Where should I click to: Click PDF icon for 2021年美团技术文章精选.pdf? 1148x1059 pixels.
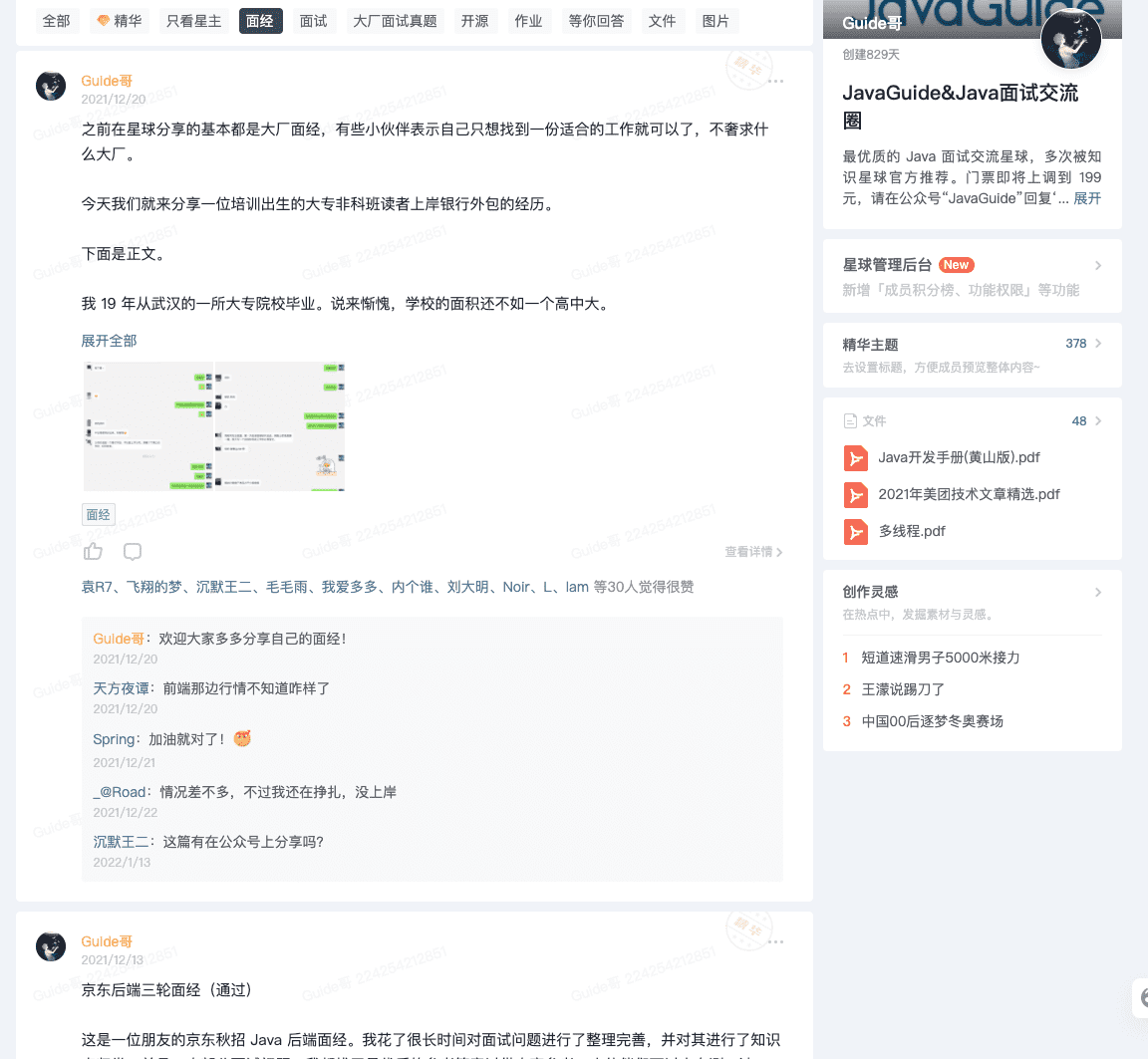tap(855, 495)
